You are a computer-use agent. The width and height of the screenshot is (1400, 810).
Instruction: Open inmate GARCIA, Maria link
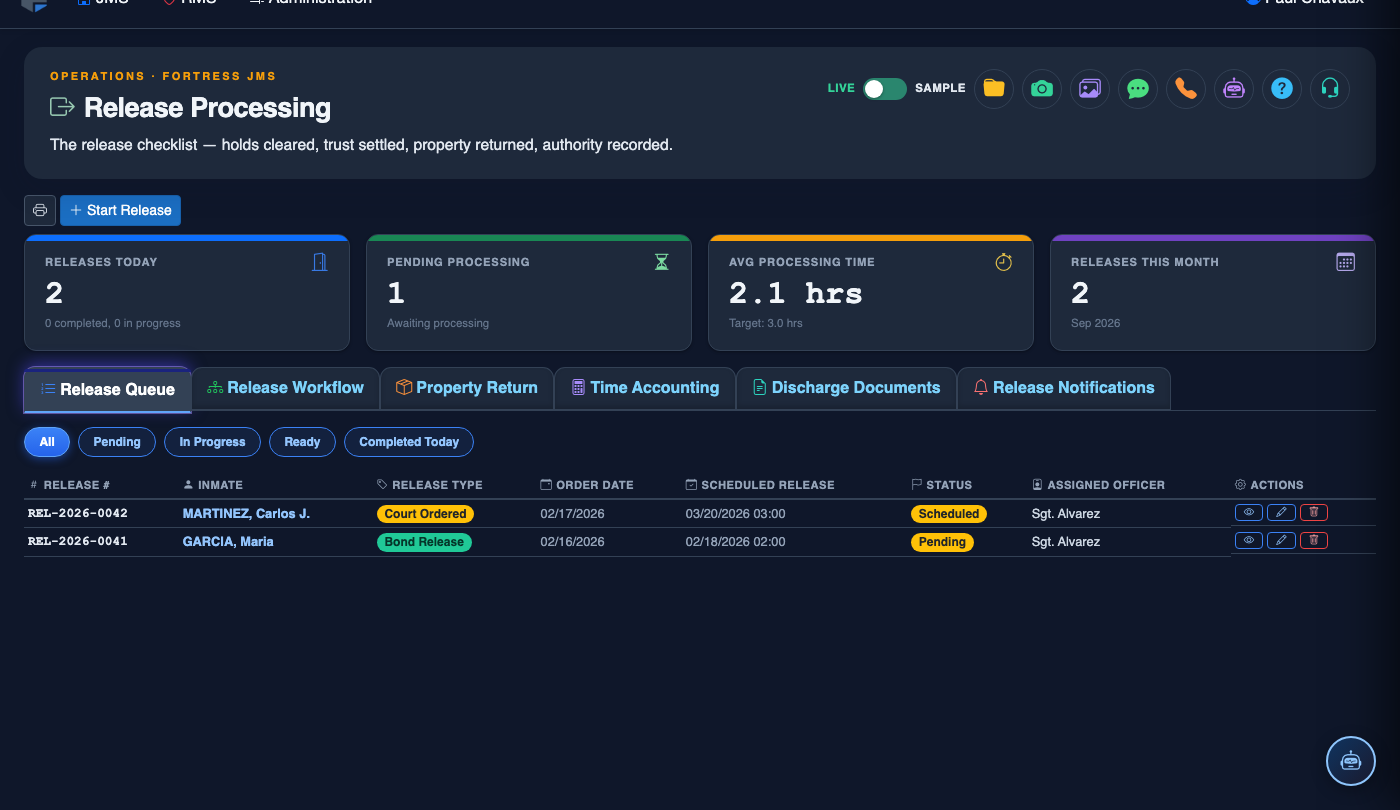(228, 541)
